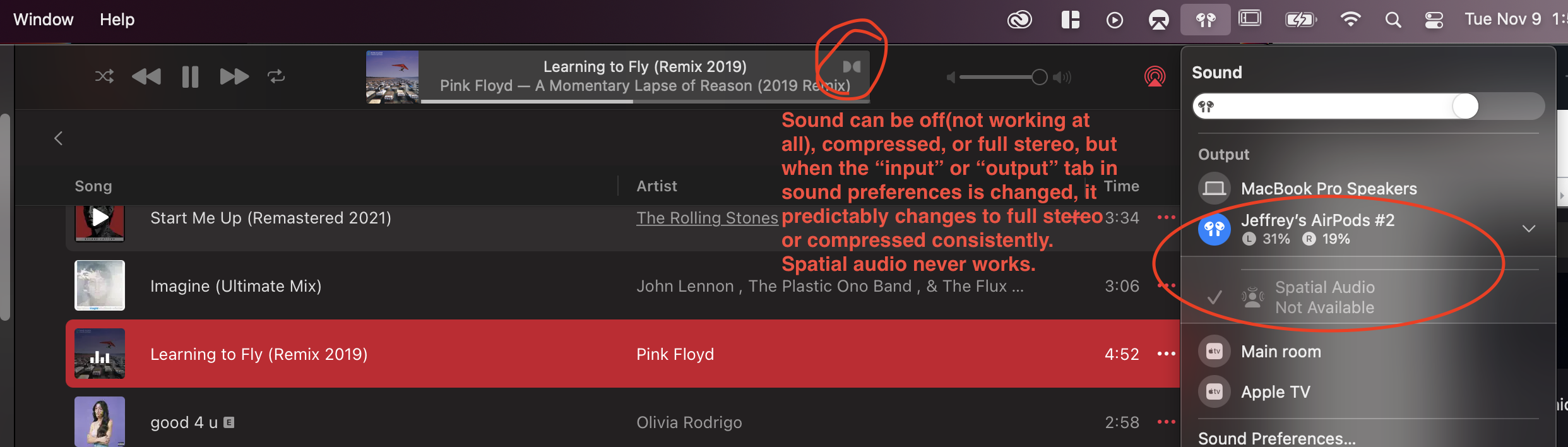Screen dimensions: 1568x447
Task: Open the Help menu
Action: (117, 20)
